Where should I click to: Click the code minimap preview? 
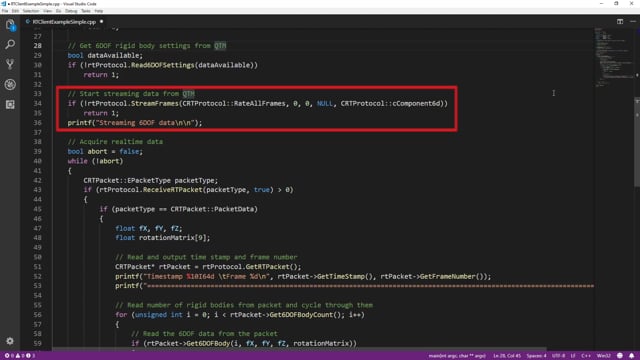[x=614, y=57]
